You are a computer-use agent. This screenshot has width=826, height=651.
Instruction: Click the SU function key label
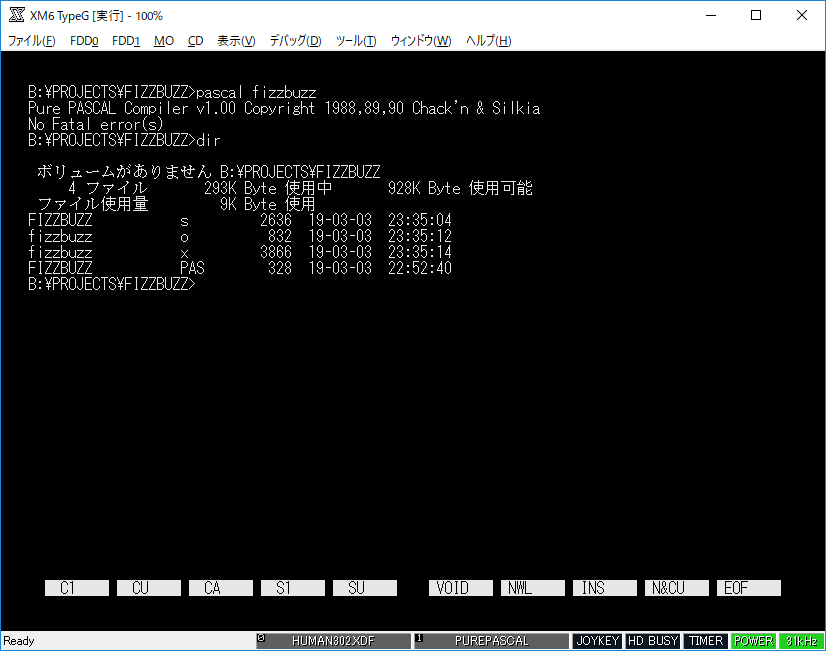(x=365, y=588)
